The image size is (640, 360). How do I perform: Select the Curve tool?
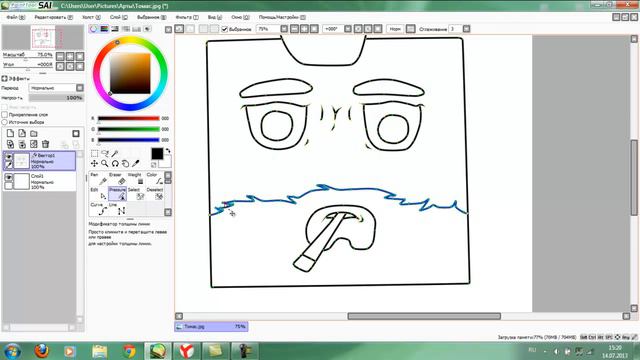click(x=99, y=209)
